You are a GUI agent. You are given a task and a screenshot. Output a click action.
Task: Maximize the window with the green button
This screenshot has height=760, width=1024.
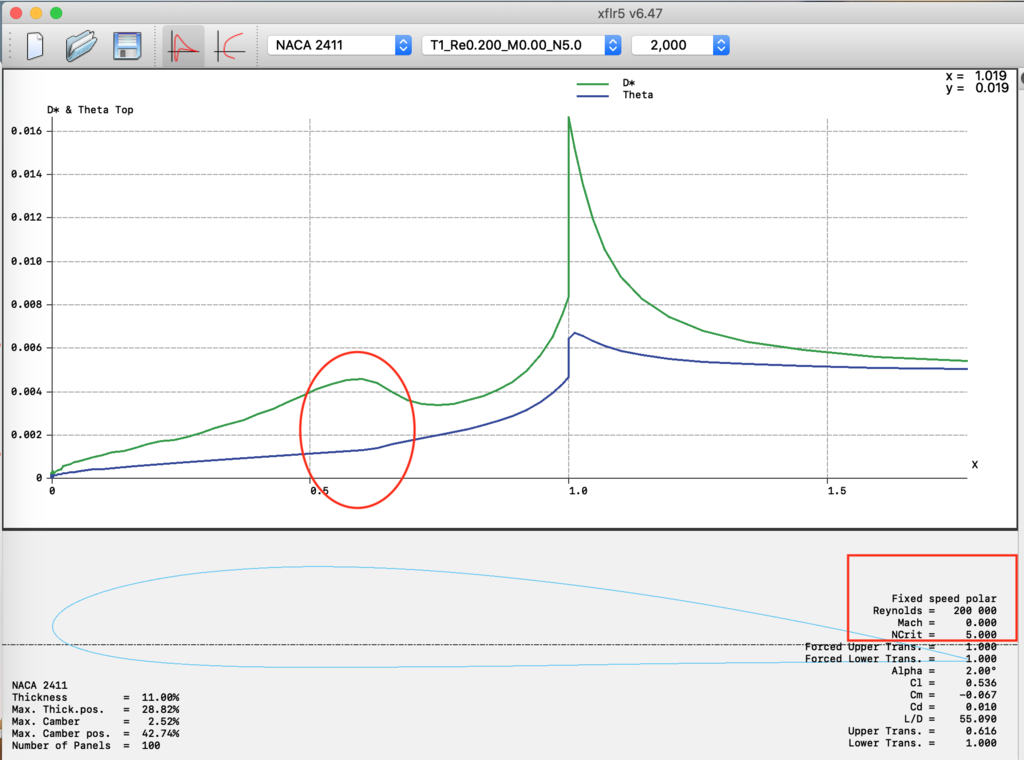[x=55, y=13]
